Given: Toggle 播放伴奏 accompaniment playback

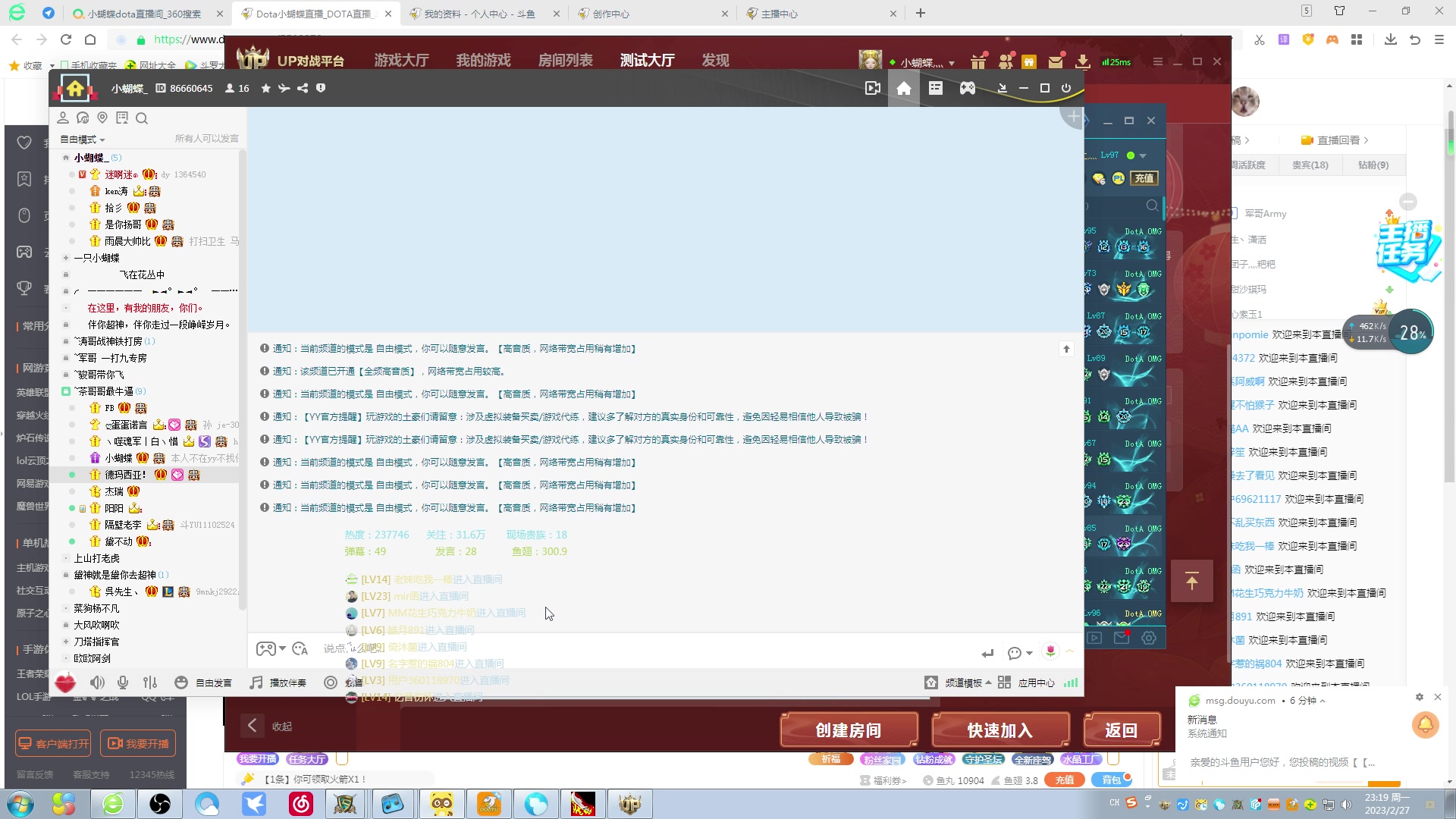Looking at the screenshot, I should point(278,682).
